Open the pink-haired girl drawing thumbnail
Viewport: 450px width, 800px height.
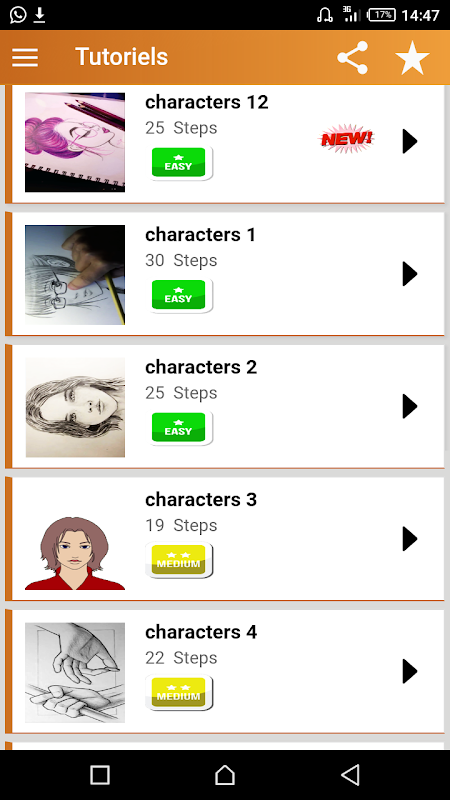(75, 142)
